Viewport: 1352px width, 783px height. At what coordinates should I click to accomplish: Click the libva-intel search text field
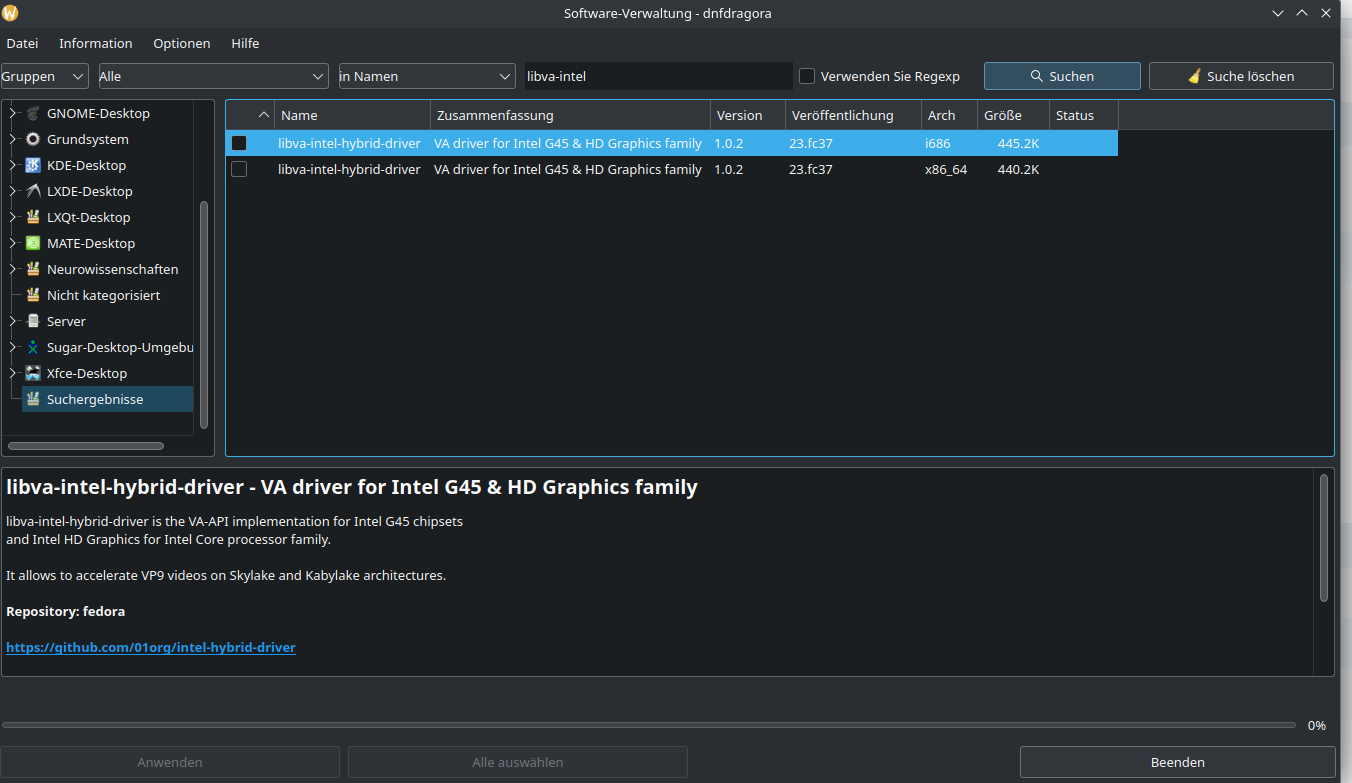(658, 76)
